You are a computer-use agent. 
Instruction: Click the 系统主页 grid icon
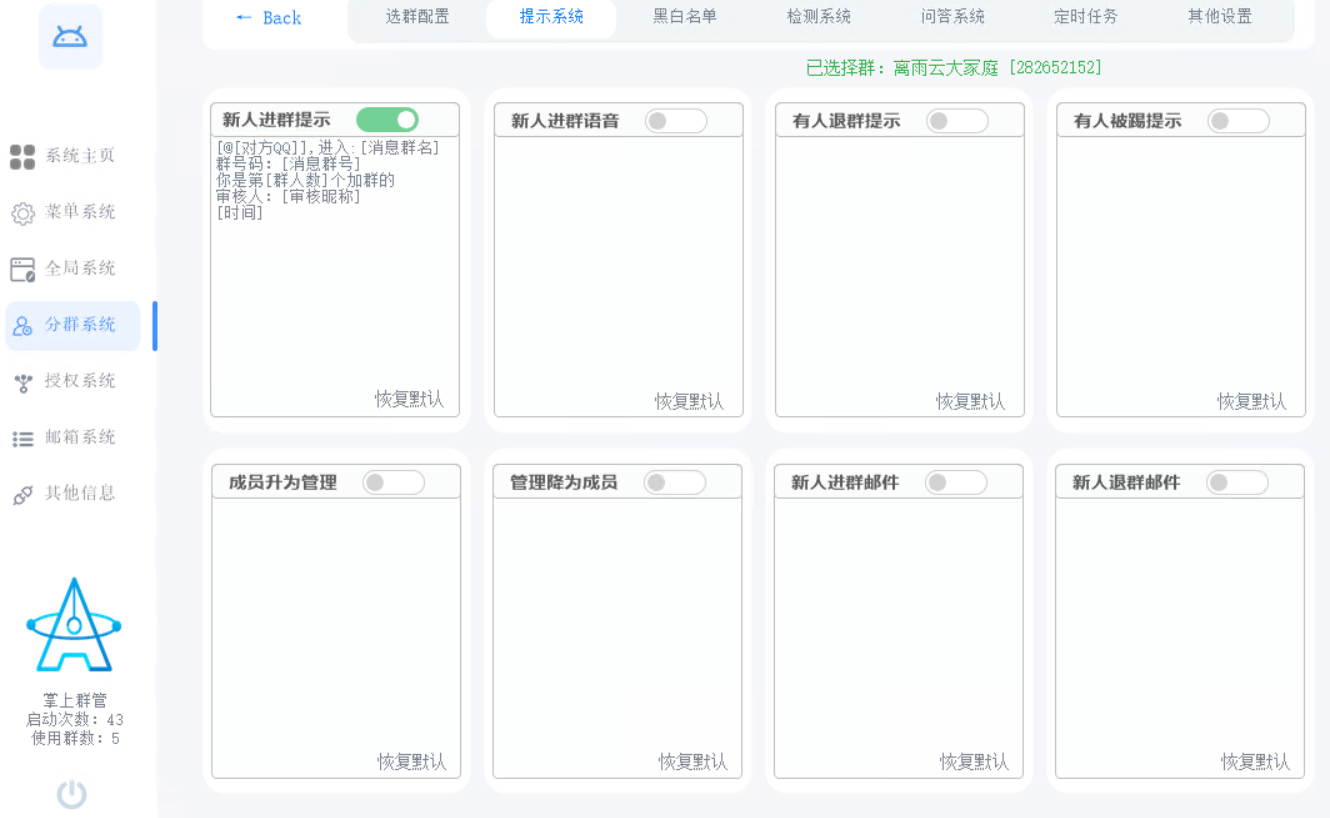[x=22, y=156]
